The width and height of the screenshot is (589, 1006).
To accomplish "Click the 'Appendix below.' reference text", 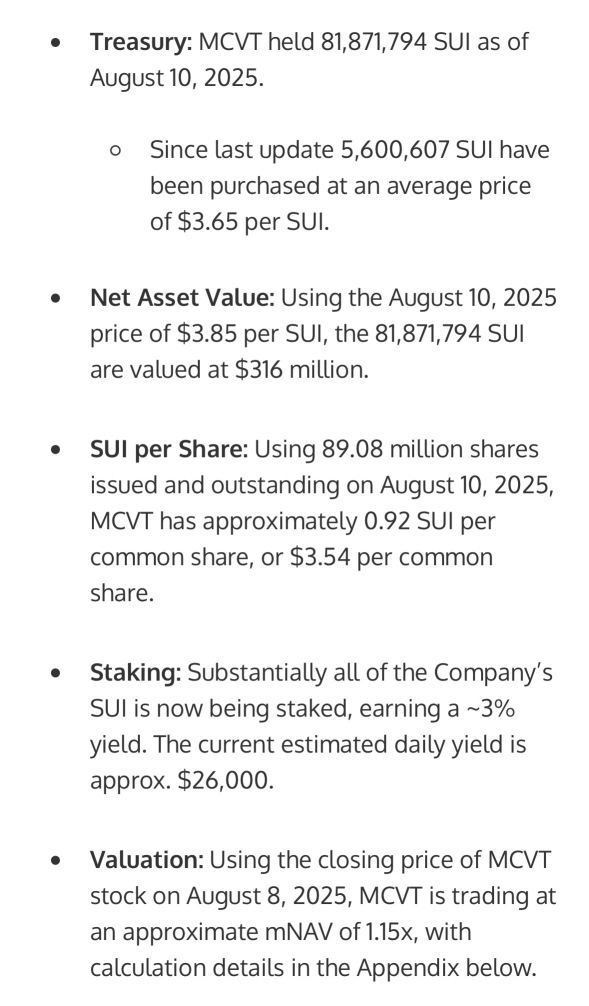I will (x=447, y=968).
